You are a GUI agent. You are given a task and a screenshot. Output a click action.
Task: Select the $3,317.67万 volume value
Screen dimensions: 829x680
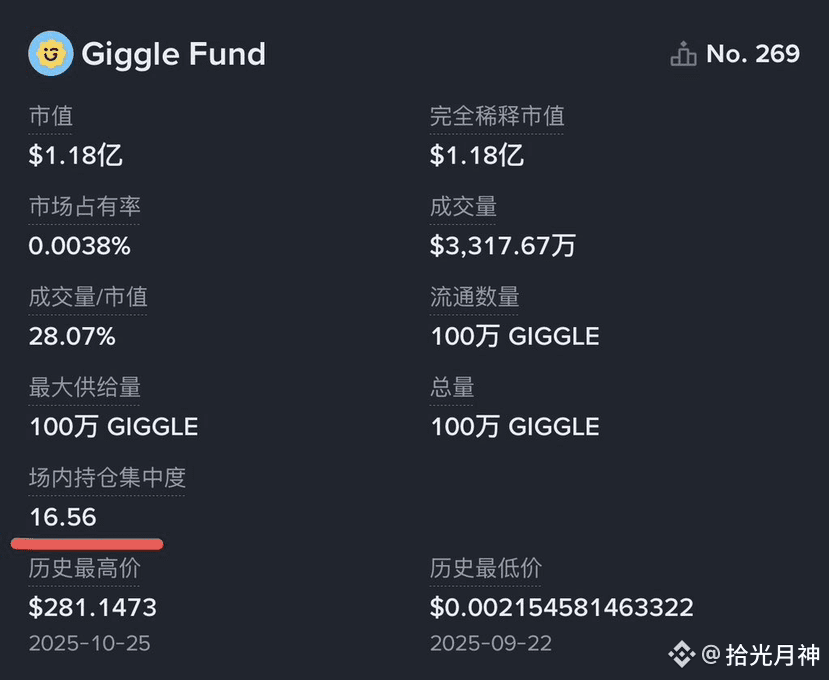click(502, 246)
